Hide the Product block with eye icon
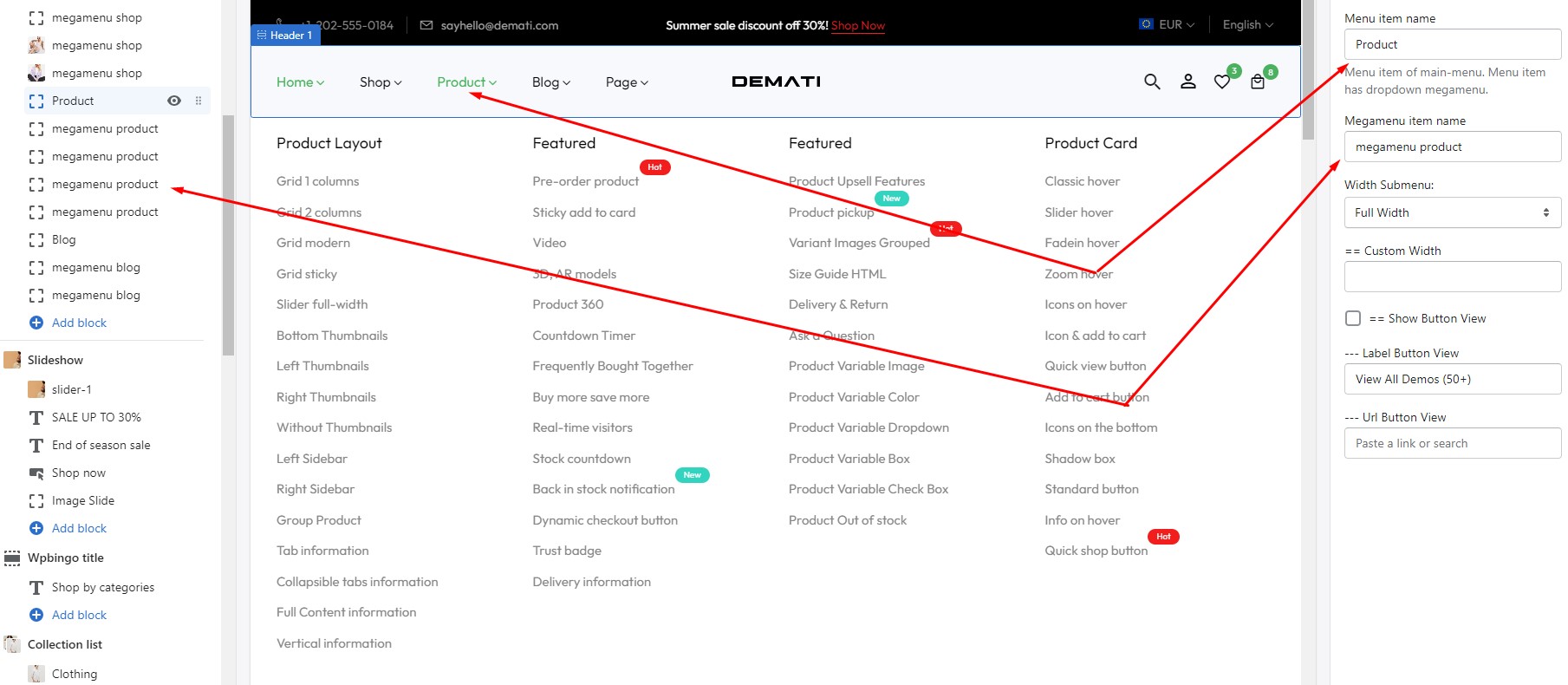 click(x=174, y=101)
